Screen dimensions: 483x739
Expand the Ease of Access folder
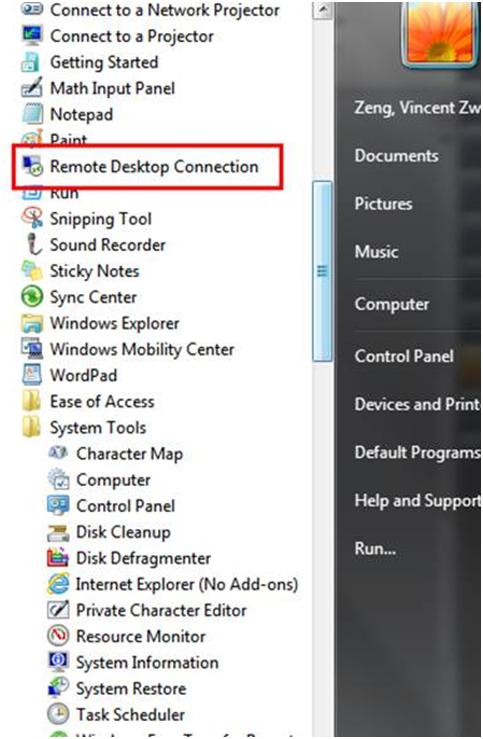(88, 402)
